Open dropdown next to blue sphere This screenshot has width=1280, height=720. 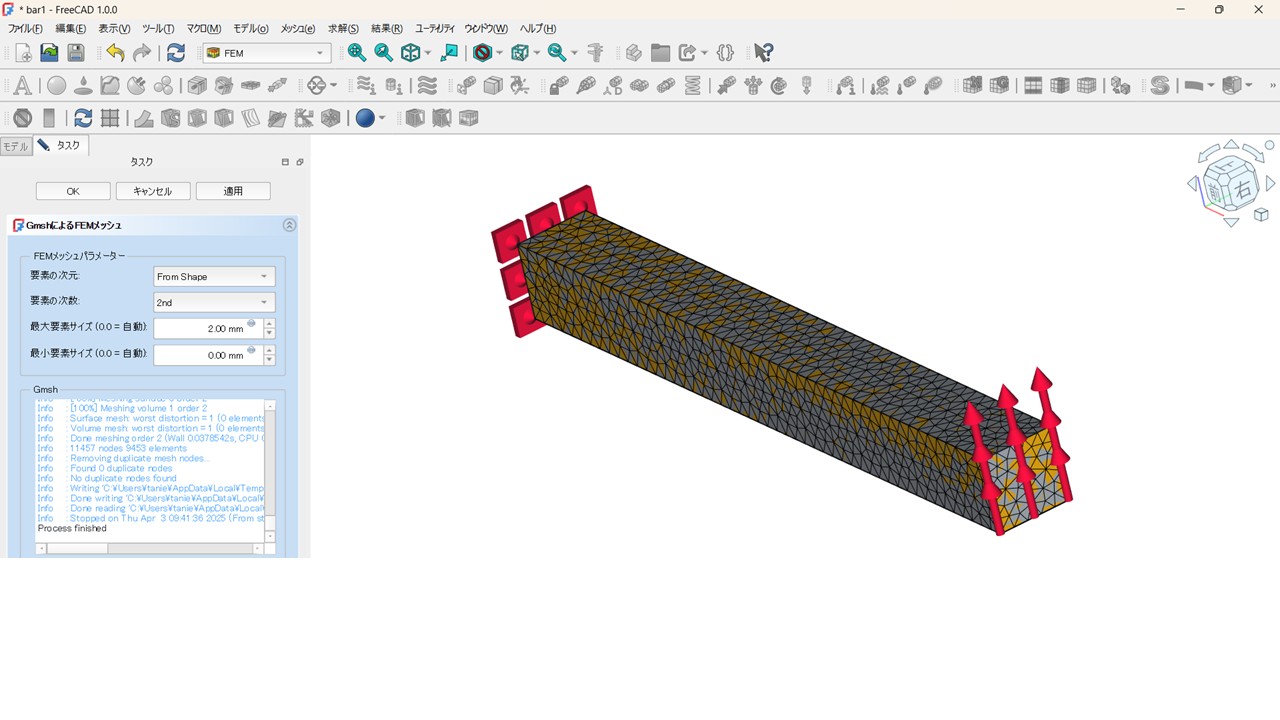pyautogui.click(x=382, y=118)
